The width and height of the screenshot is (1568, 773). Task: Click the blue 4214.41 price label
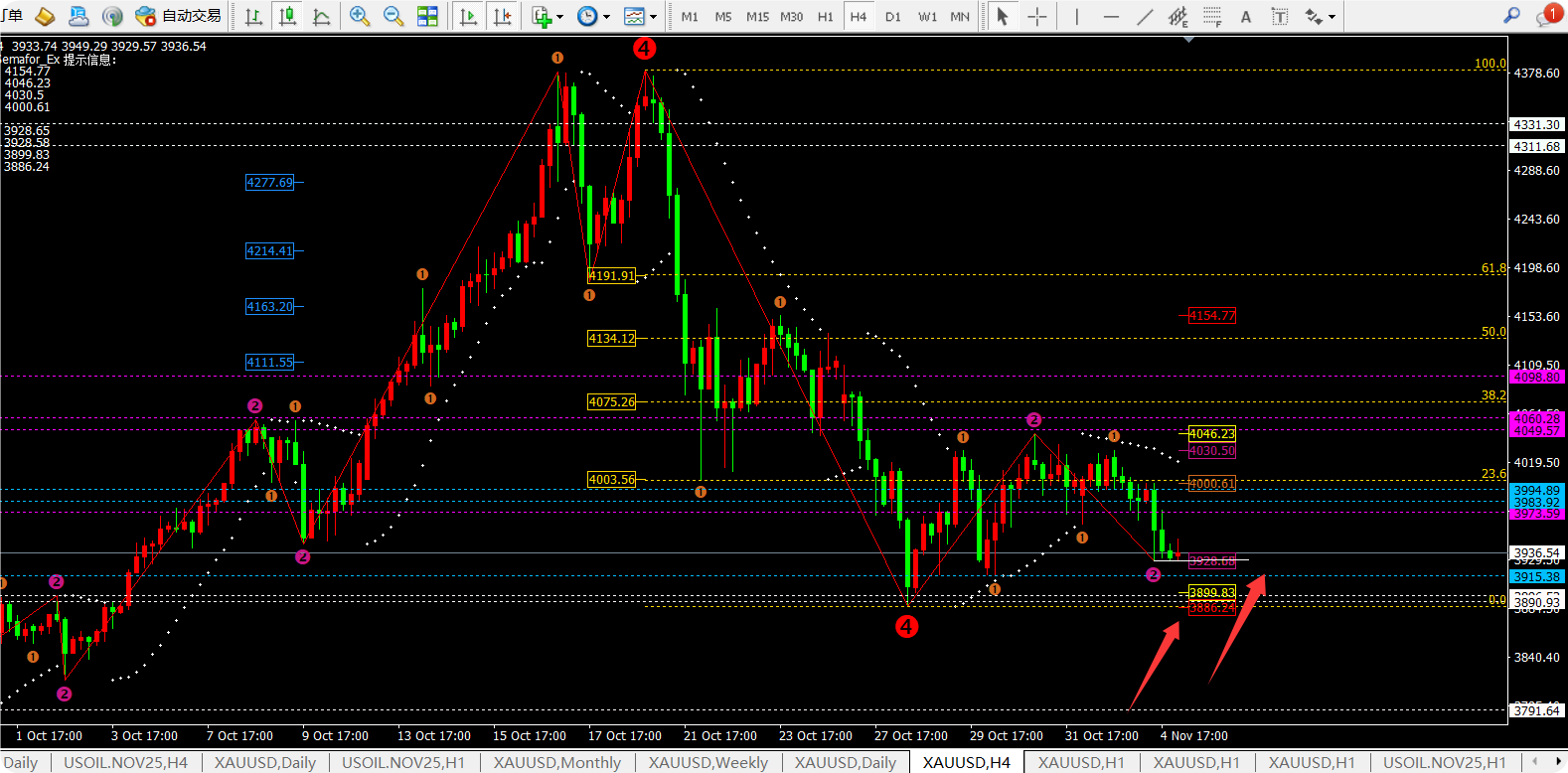tap(270, 251)
